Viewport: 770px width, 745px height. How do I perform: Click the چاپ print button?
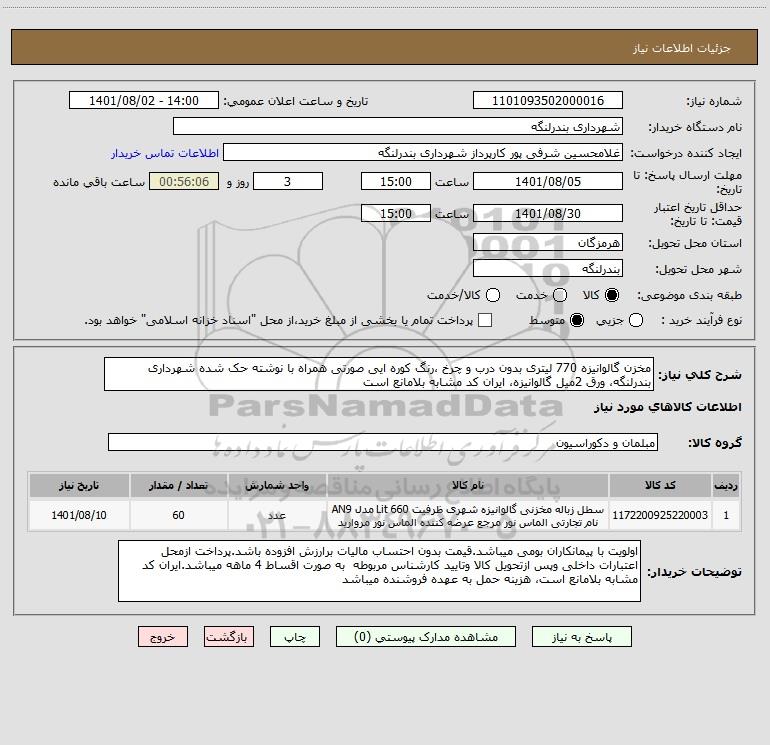point(295,637)
